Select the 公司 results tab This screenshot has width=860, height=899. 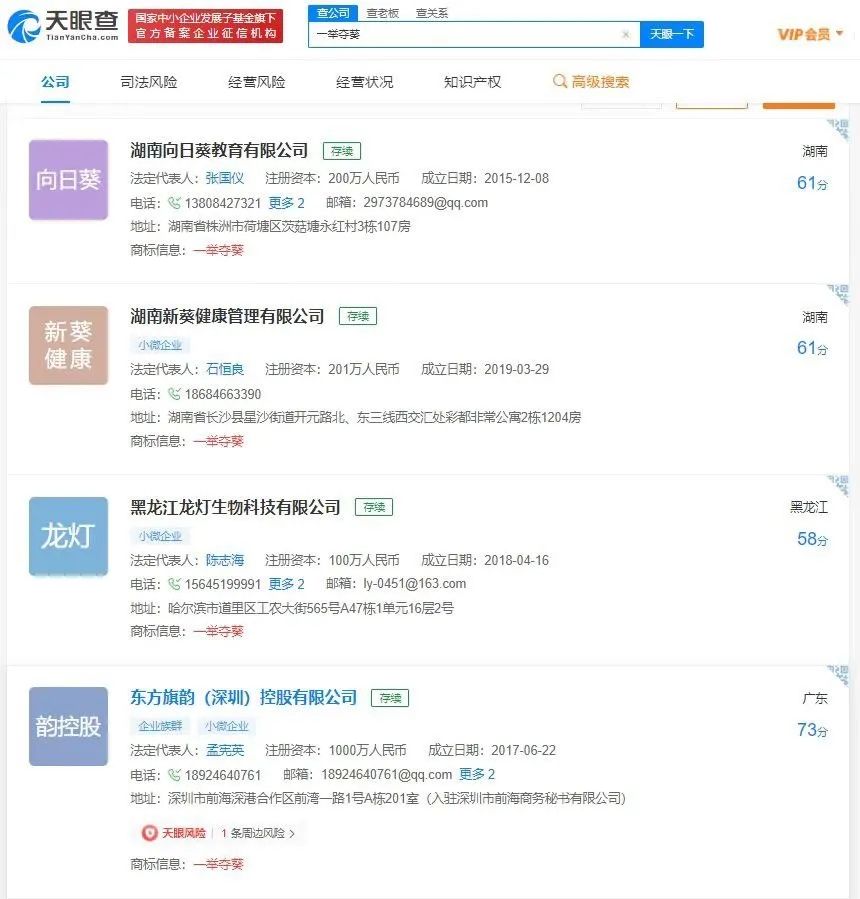(x=55, y=82)
